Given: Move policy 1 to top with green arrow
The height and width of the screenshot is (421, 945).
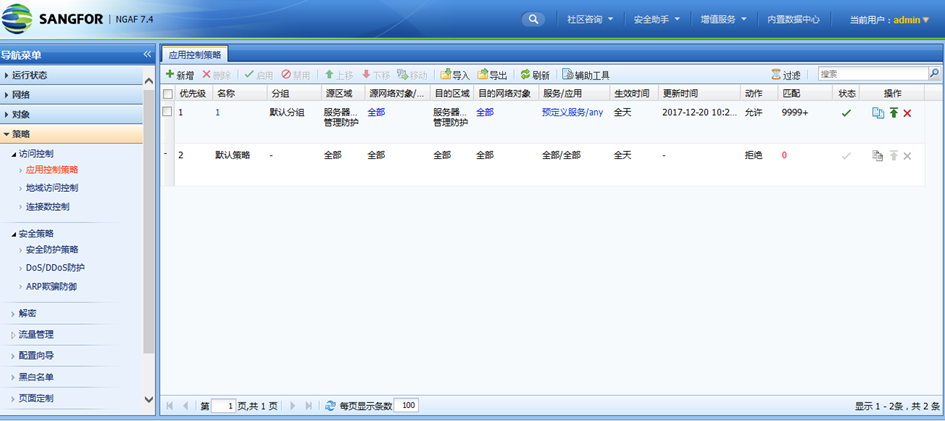Looking at the screenshot, I should tap(894, 113).
